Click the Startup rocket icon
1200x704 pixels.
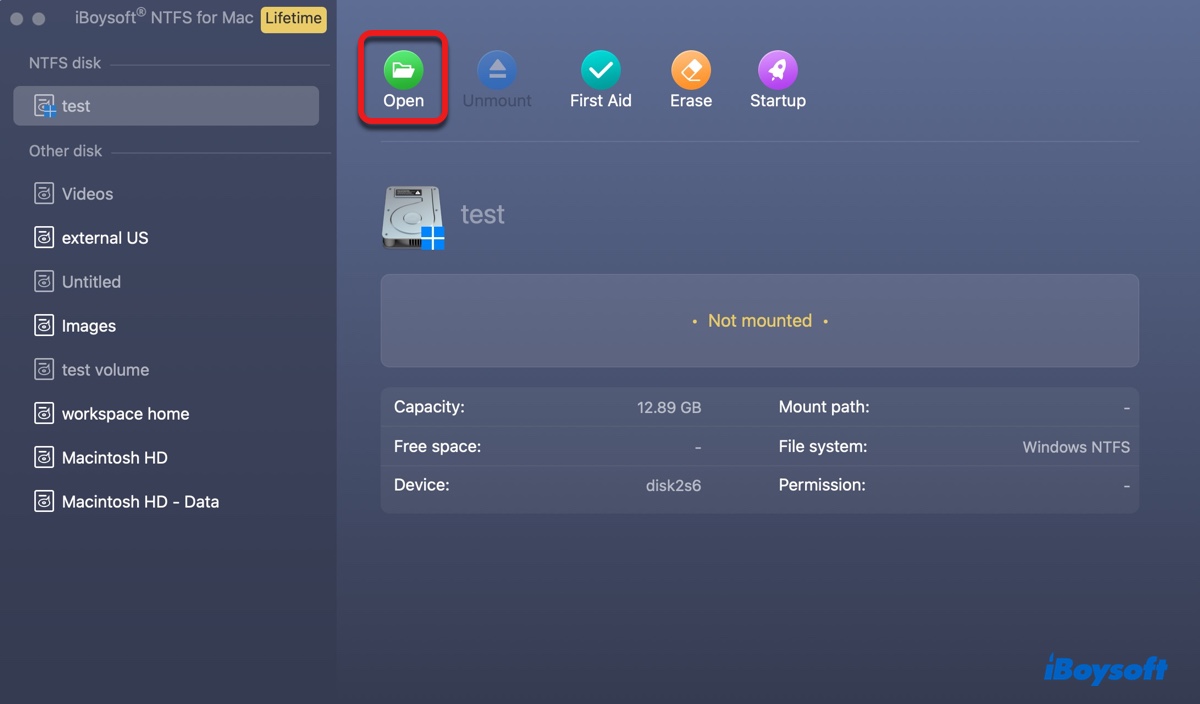pyautogui.click(x=777, y=79)
